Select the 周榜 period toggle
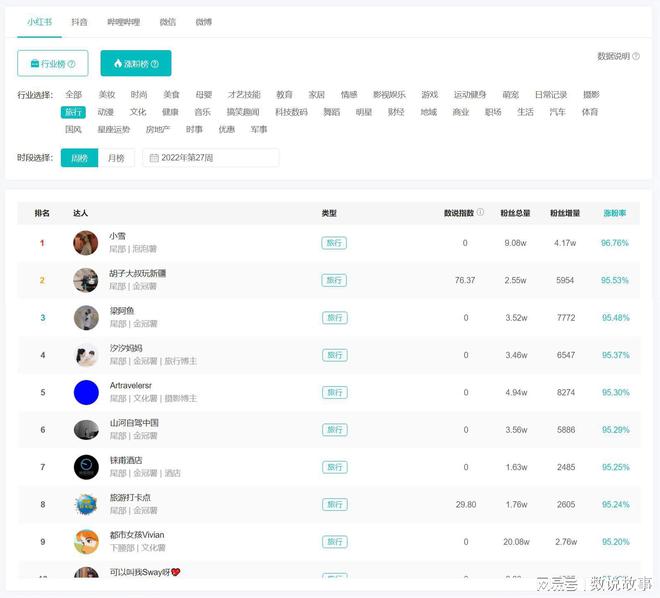Image resolution: width=660 pixels, height=598 pixels. [80, 158]
